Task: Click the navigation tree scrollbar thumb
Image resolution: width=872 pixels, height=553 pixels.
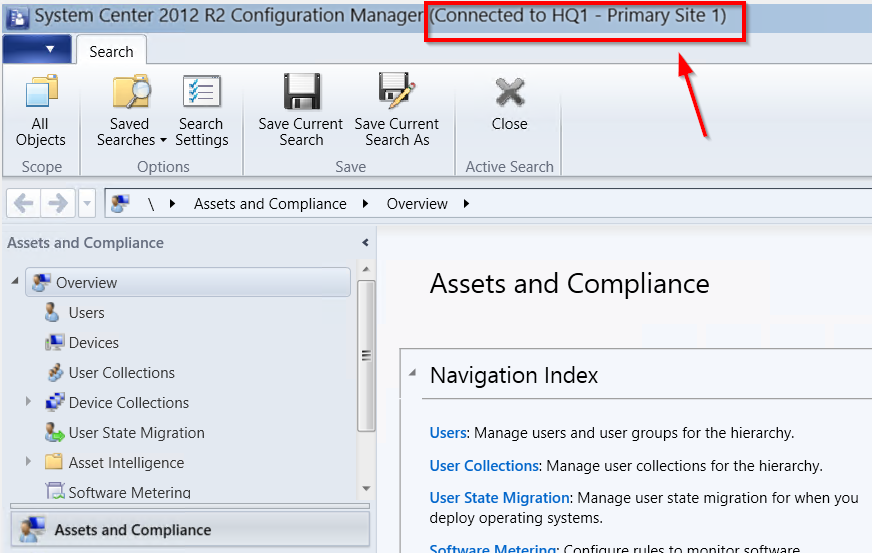Action: tap(366, 356)
